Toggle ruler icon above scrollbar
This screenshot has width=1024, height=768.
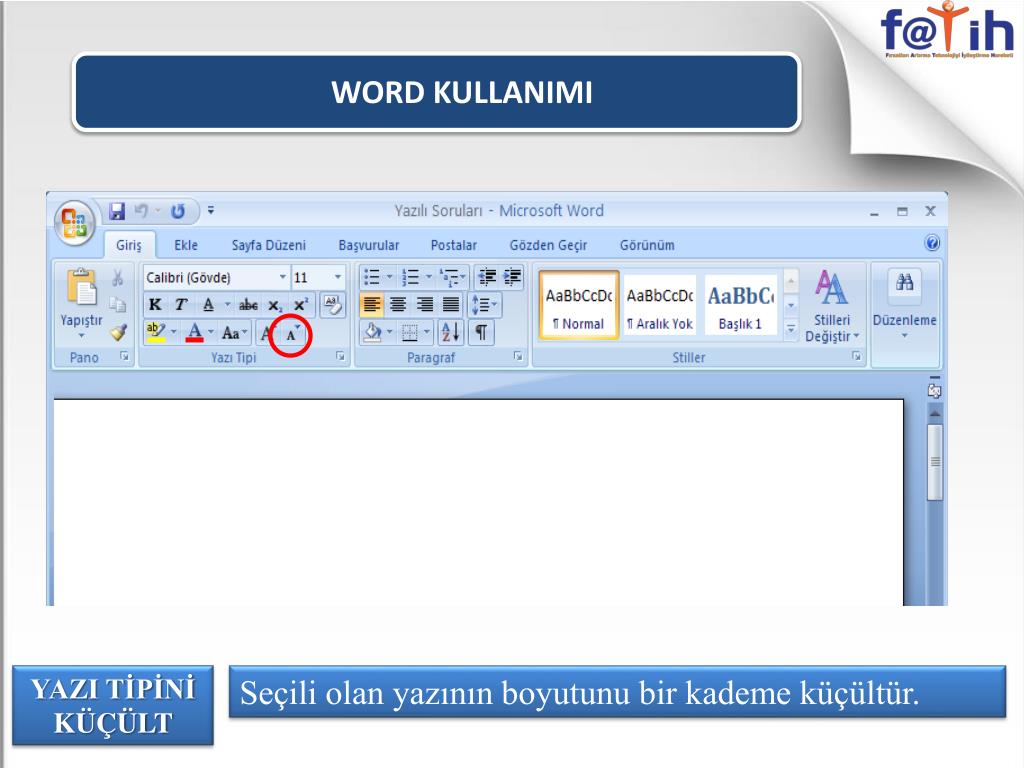click(x=935, y=390)
